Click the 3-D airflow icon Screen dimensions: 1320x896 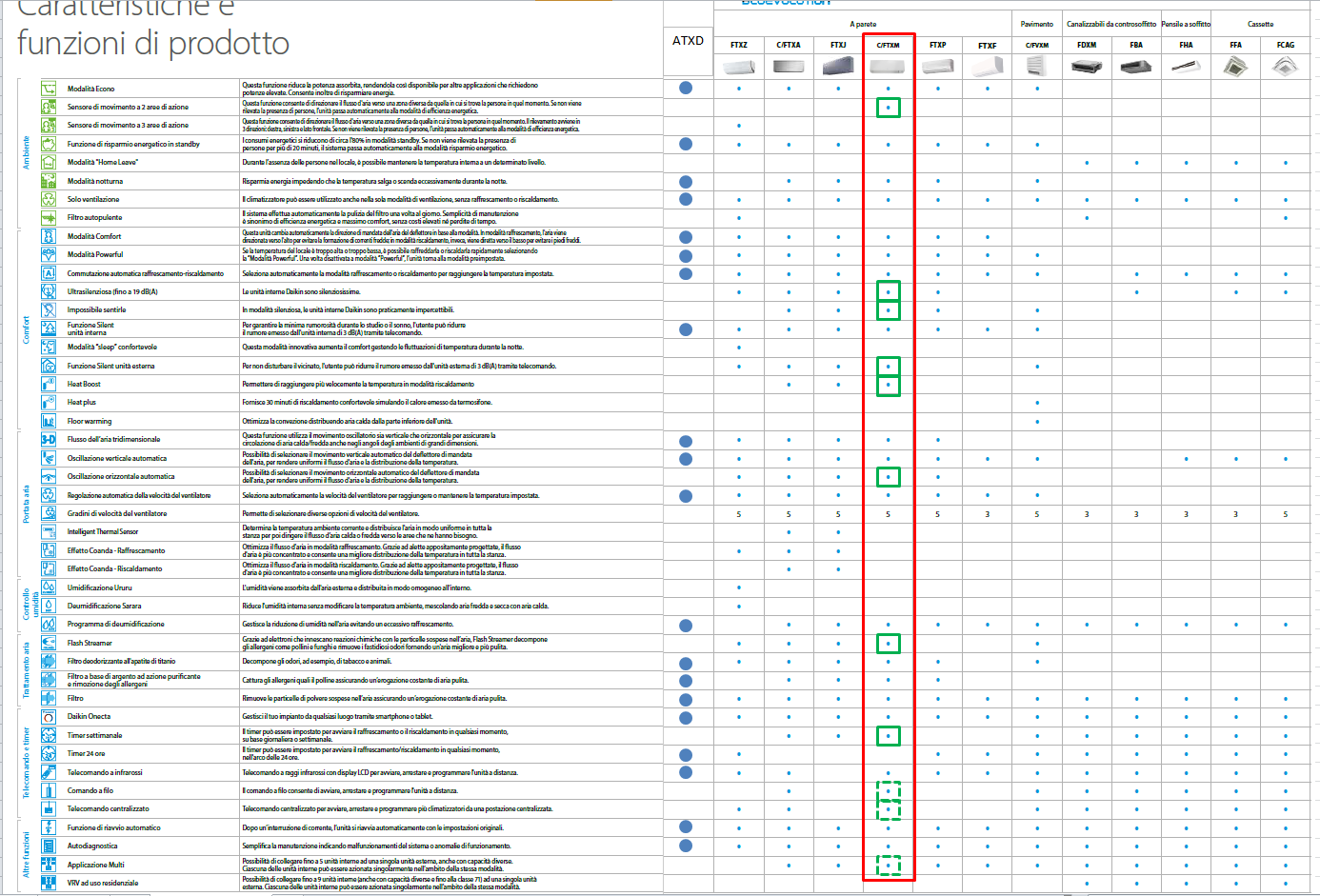[49, 439]
